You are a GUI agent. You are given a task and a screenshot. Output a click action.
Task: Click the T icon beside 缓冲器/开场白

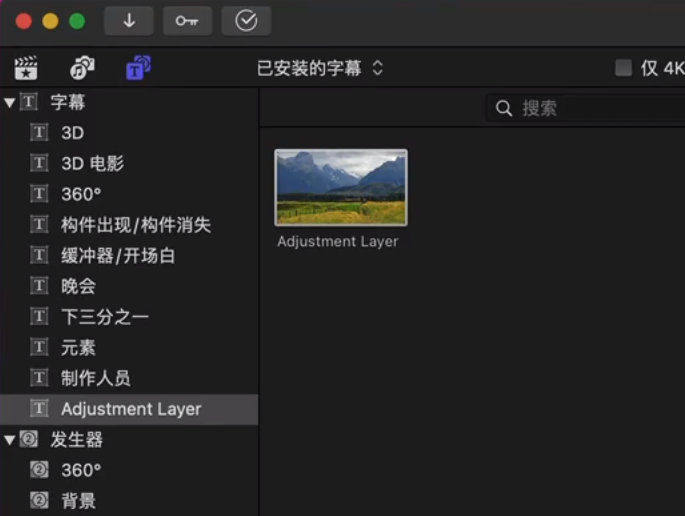point(39,255)
